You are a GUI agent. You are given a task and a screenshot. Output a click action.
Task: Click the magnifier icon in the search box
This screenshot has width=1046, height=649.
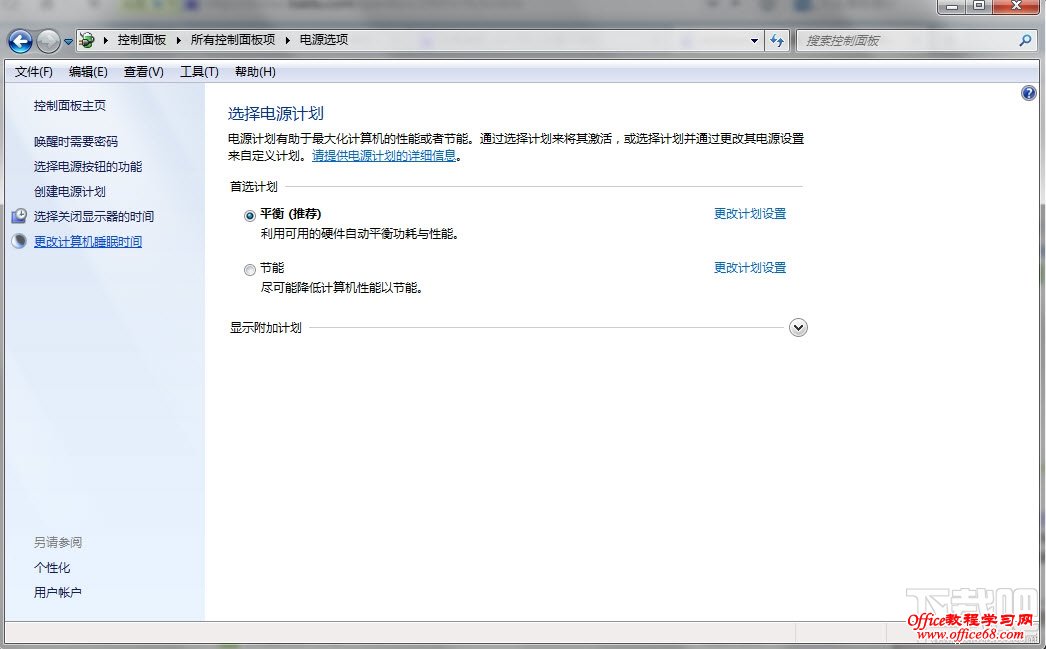(1025, 40)
